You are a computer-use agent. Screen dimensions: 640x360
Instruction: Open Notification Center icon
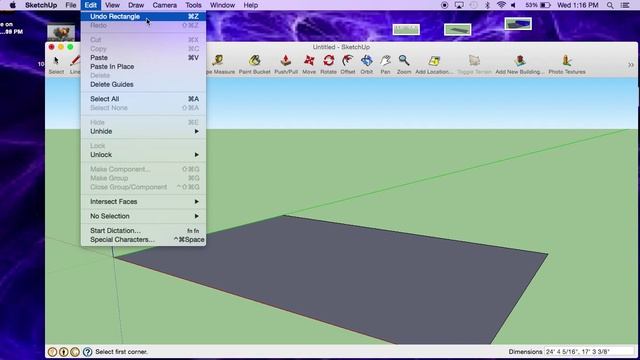pyautogui.click(x=625, y=5)
